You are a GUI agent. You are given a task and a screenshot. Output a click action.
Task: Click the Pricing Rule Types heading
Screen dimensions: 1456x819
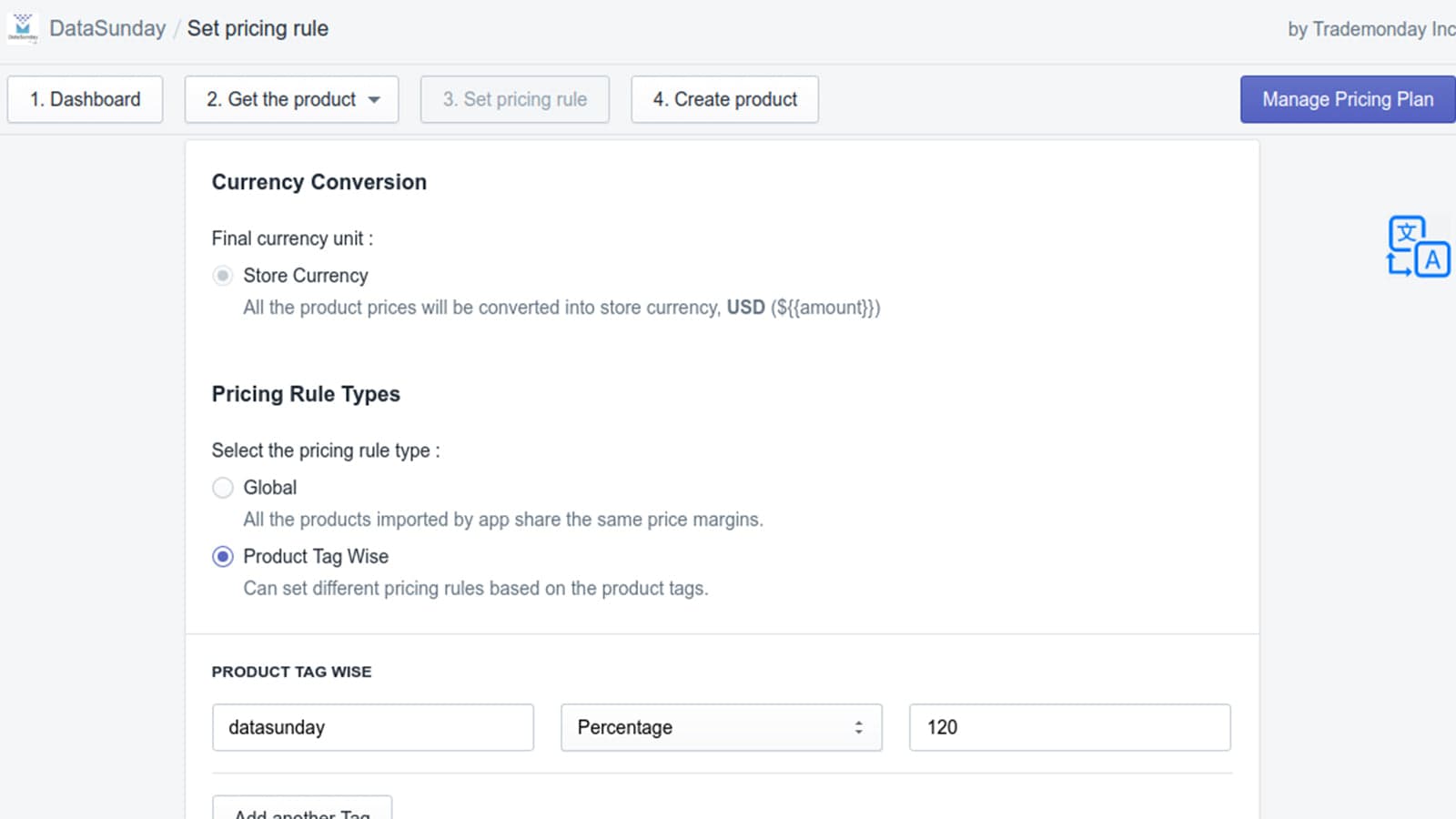tap(306, 394)
